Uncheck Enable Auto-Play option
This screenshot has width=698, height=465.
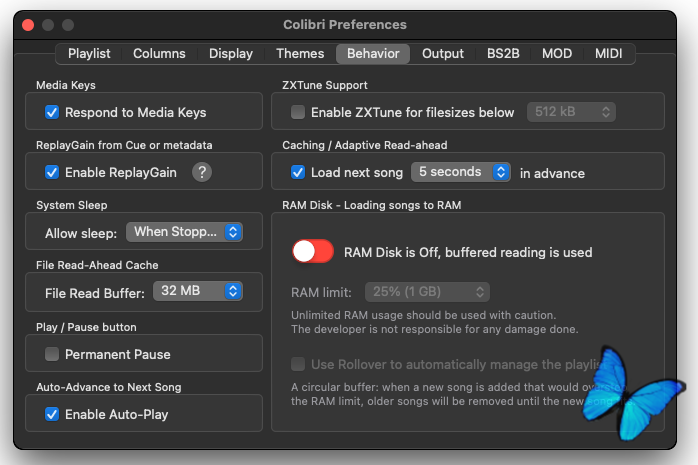(52, 414)
